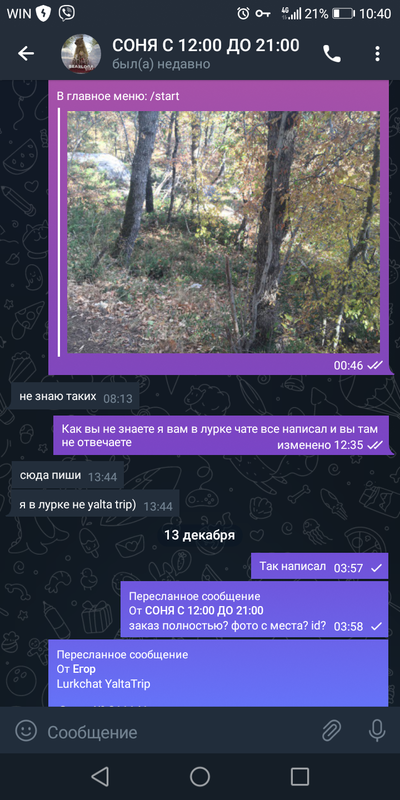Viewport: 400px width, 800px height.
Task: Open the three-dot chat options menu
Action: click(x=377, y=54)
